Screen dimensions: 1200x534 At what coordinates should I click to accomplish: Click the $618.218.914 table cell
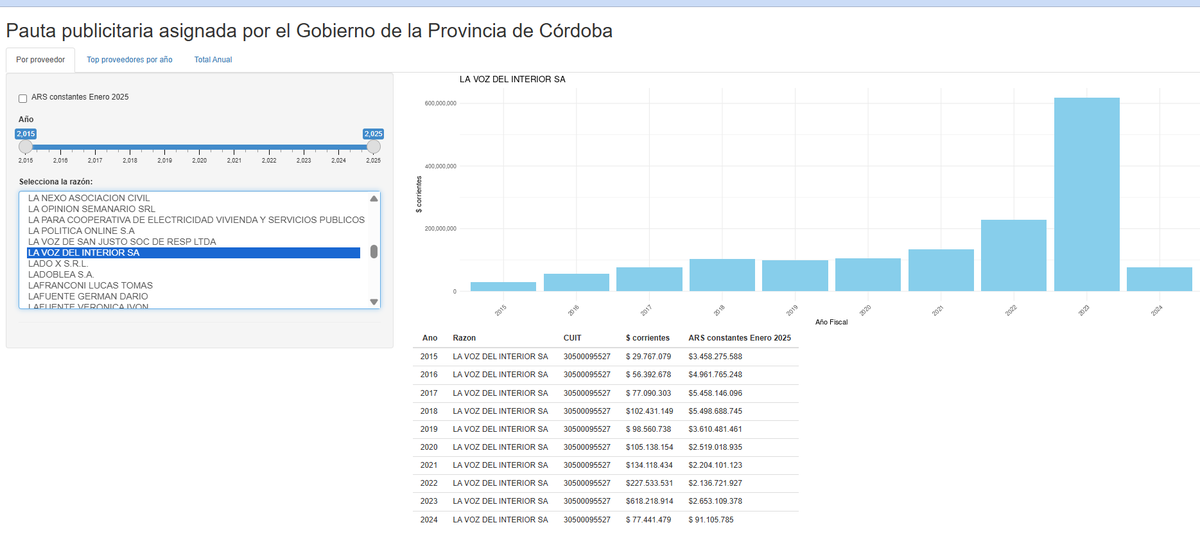pyautogui.click(x=649, y=501)
